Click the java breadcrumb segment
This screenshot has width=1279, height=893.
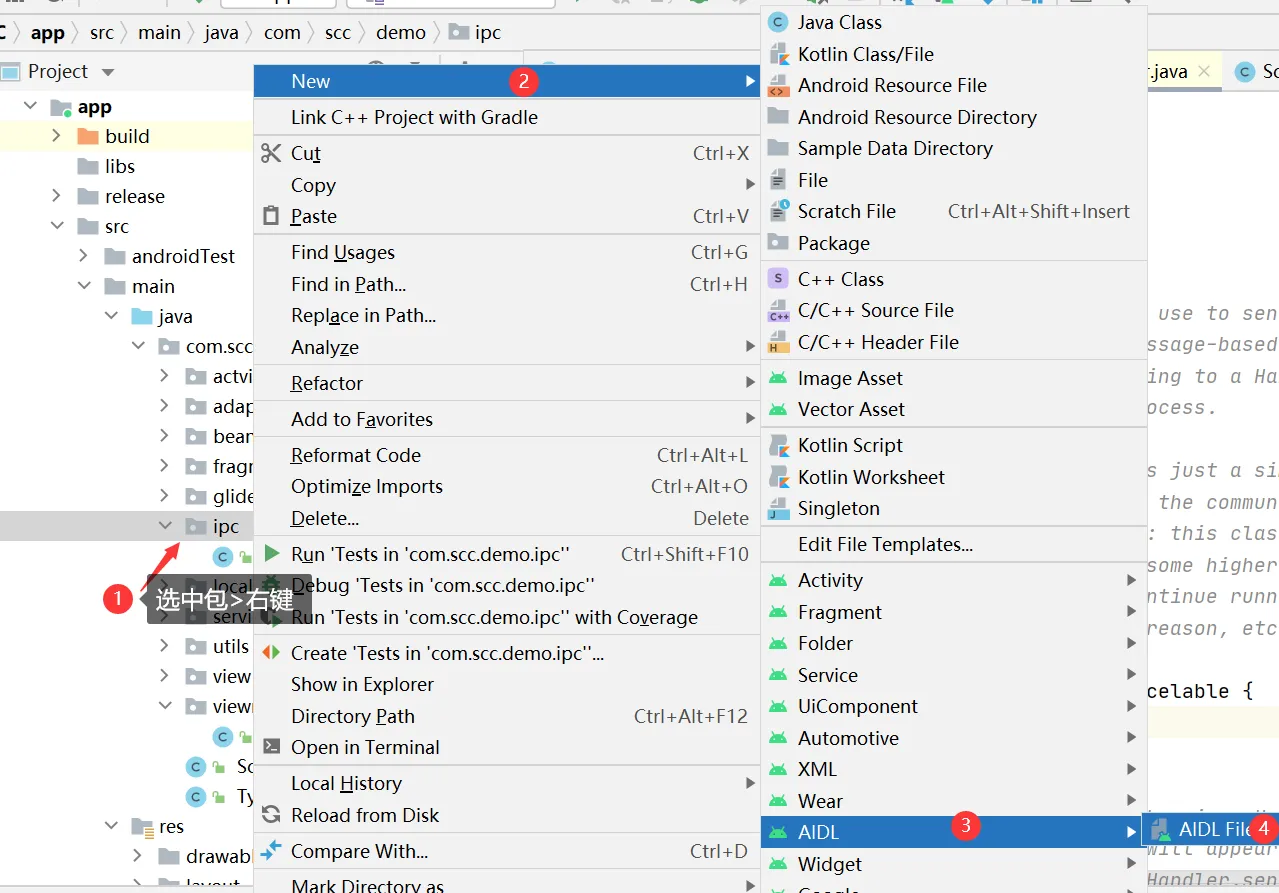pos(221,32)
